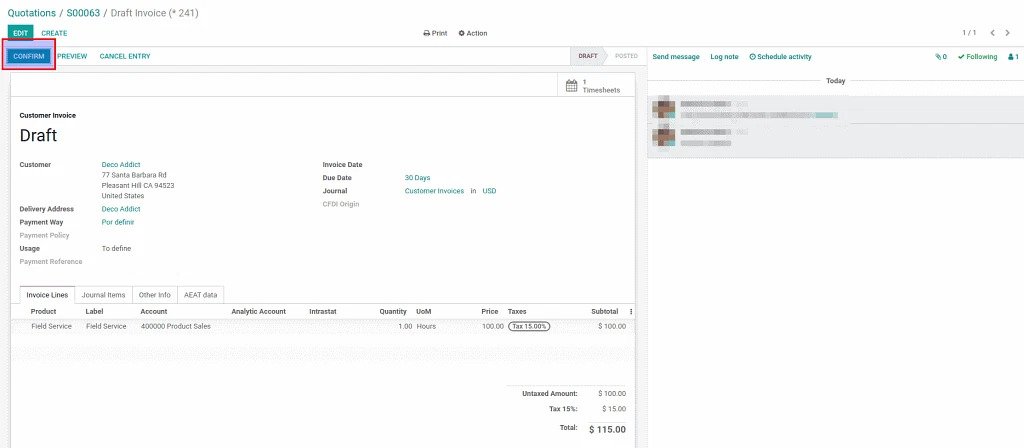This screenshot has height=448, width=1024.
Task: Switch to Journal Items tab
Action: [x=103, y=295]
